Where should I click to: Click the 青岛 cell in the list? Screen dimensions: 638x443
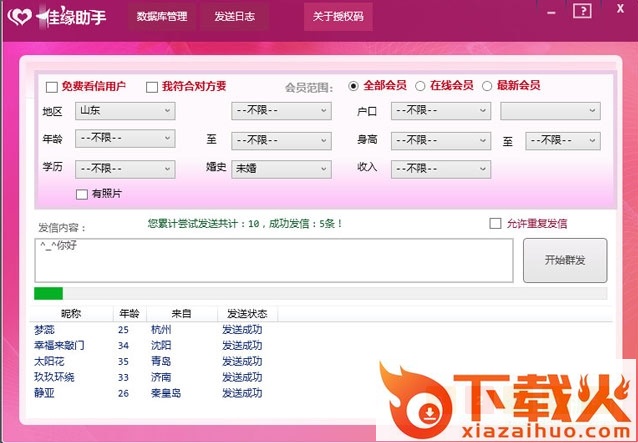161,361
